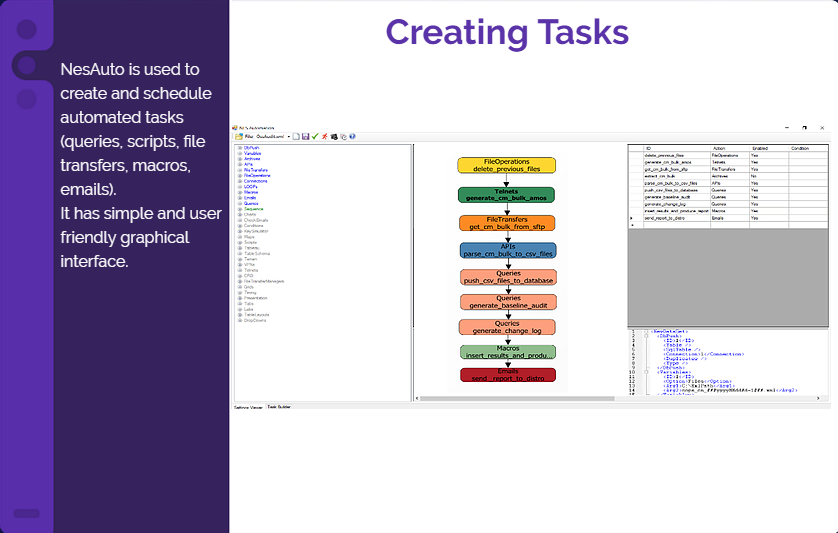Select send_report_to_distro cell in the grid
Screen dimensions: 838x533
tap(677, 218)
